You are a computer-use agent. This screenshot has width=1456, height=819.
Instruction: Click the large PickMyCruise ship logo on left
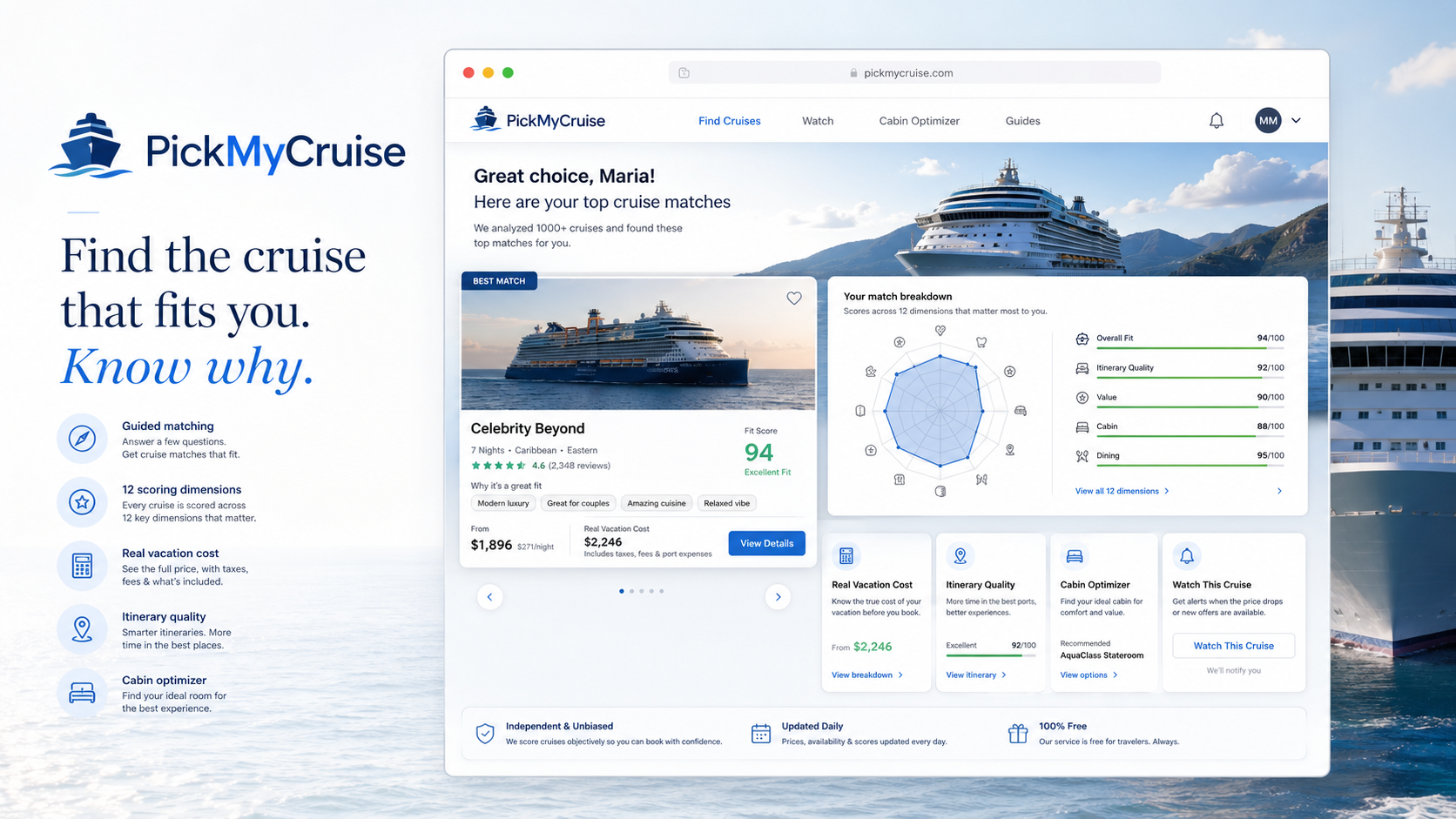pyautogui.click(x=91, y=145)
